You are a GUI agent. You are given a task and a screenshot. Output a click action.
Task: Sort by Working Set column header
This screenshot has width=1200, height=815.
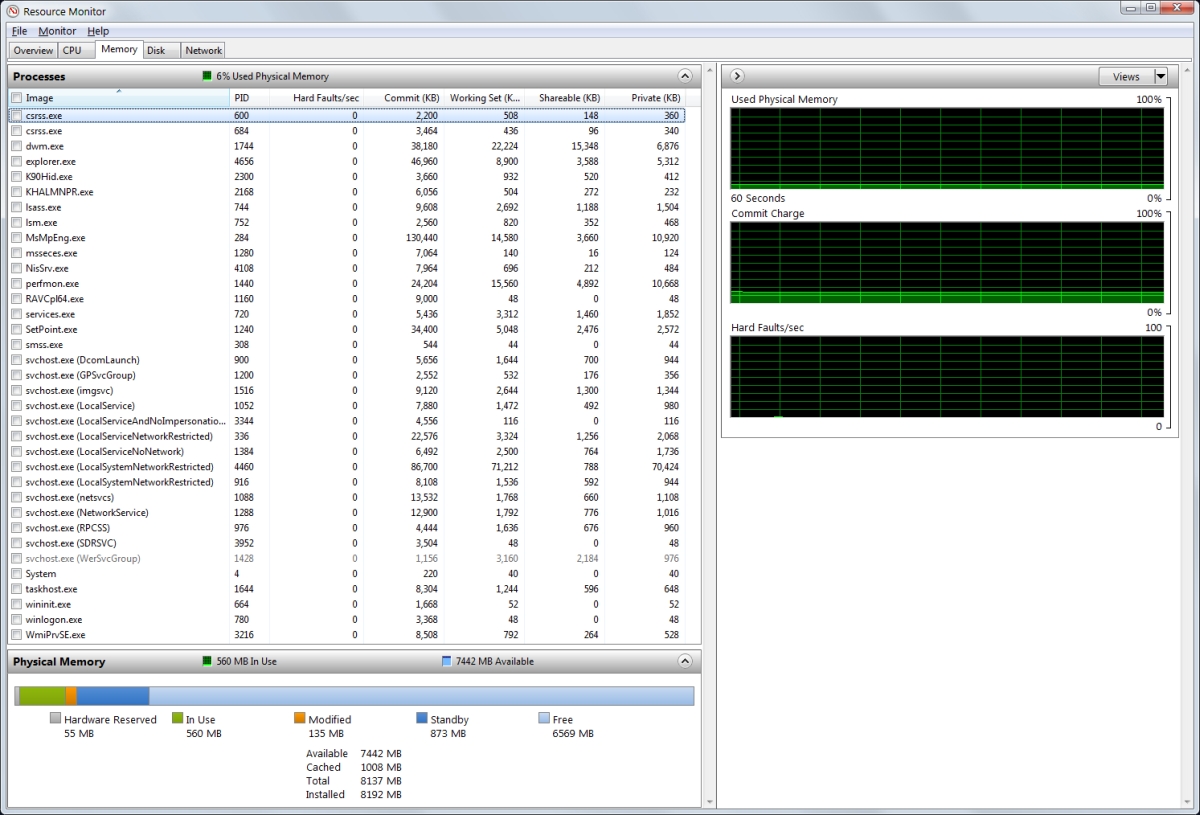(483, 98)
